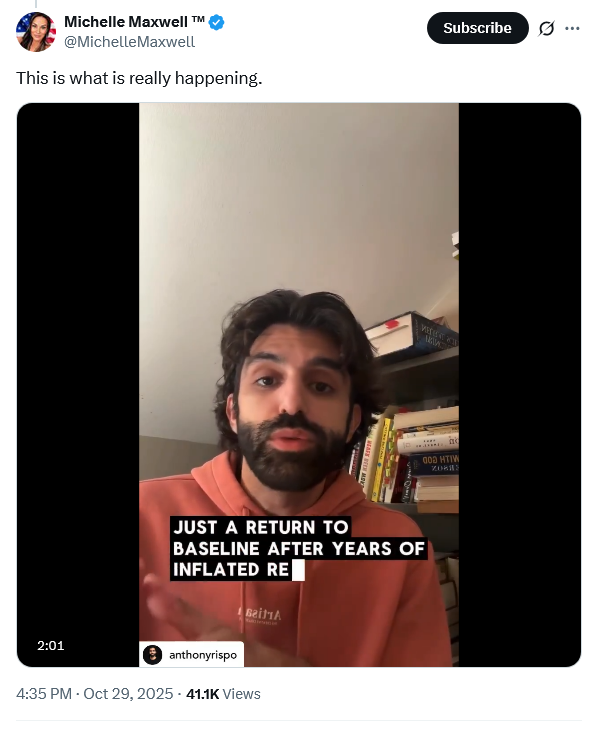
Task: Click the black Subscribe button
Action: click(478, 28)
